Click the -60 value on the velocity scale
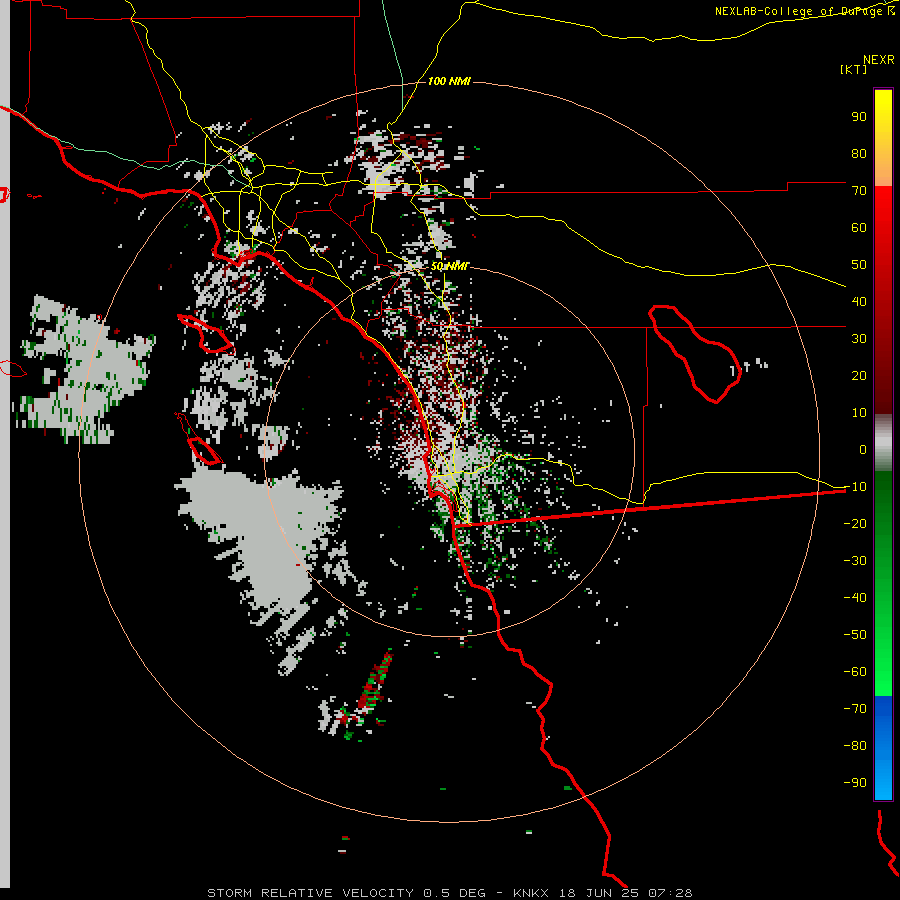900x900 pixels. coord(855,672)
